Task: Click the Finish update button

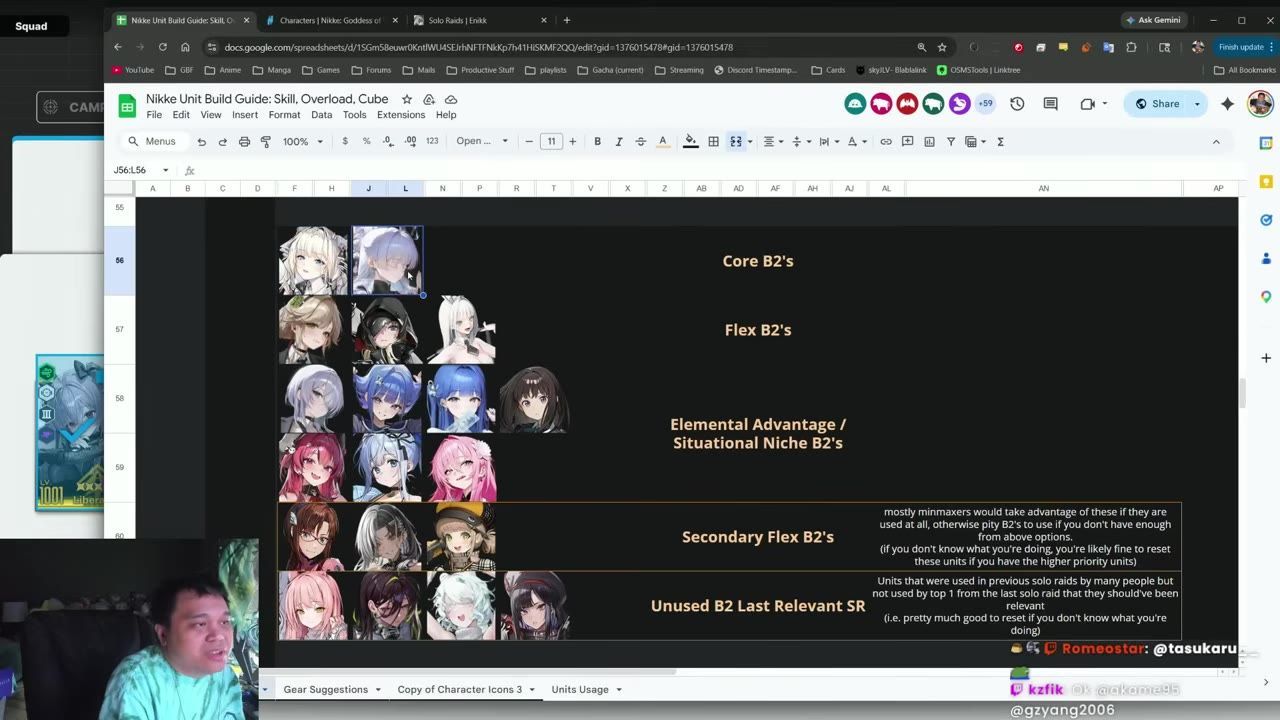Action: (x=1241, y=47)
